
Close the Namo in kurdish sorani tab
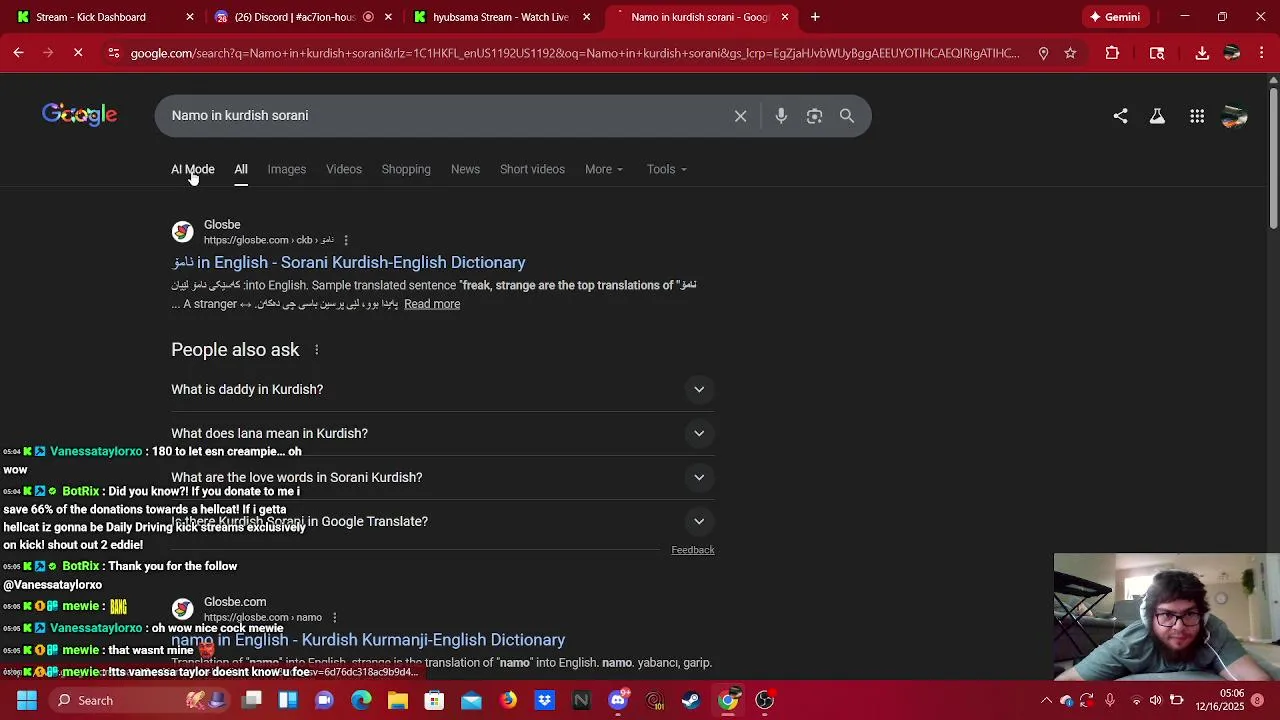coord(785,17)
